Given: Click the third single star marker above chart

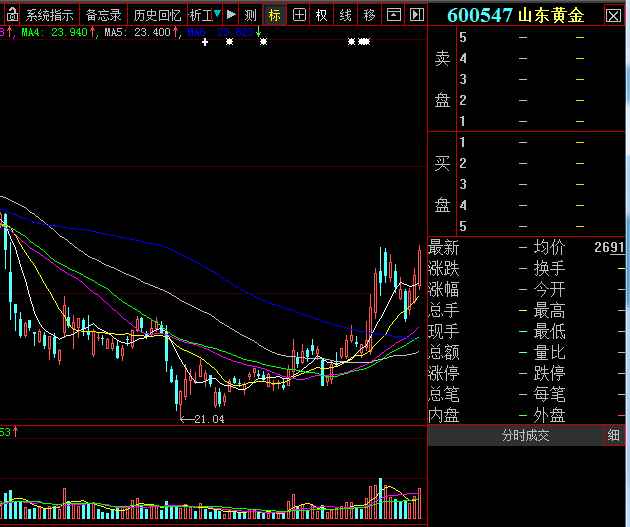Looking at the screenshot, I should click(x=352, y=41).
